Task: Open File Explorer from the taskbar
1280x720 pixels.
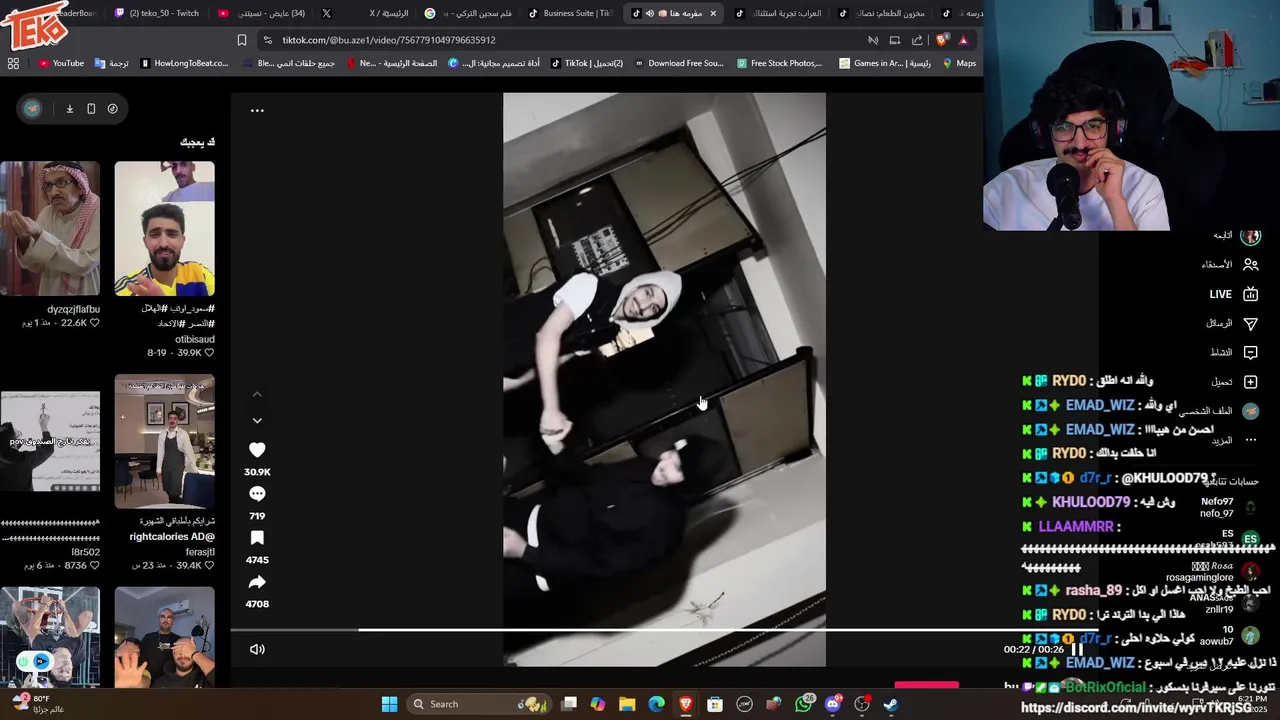Action: pos(627,704)
